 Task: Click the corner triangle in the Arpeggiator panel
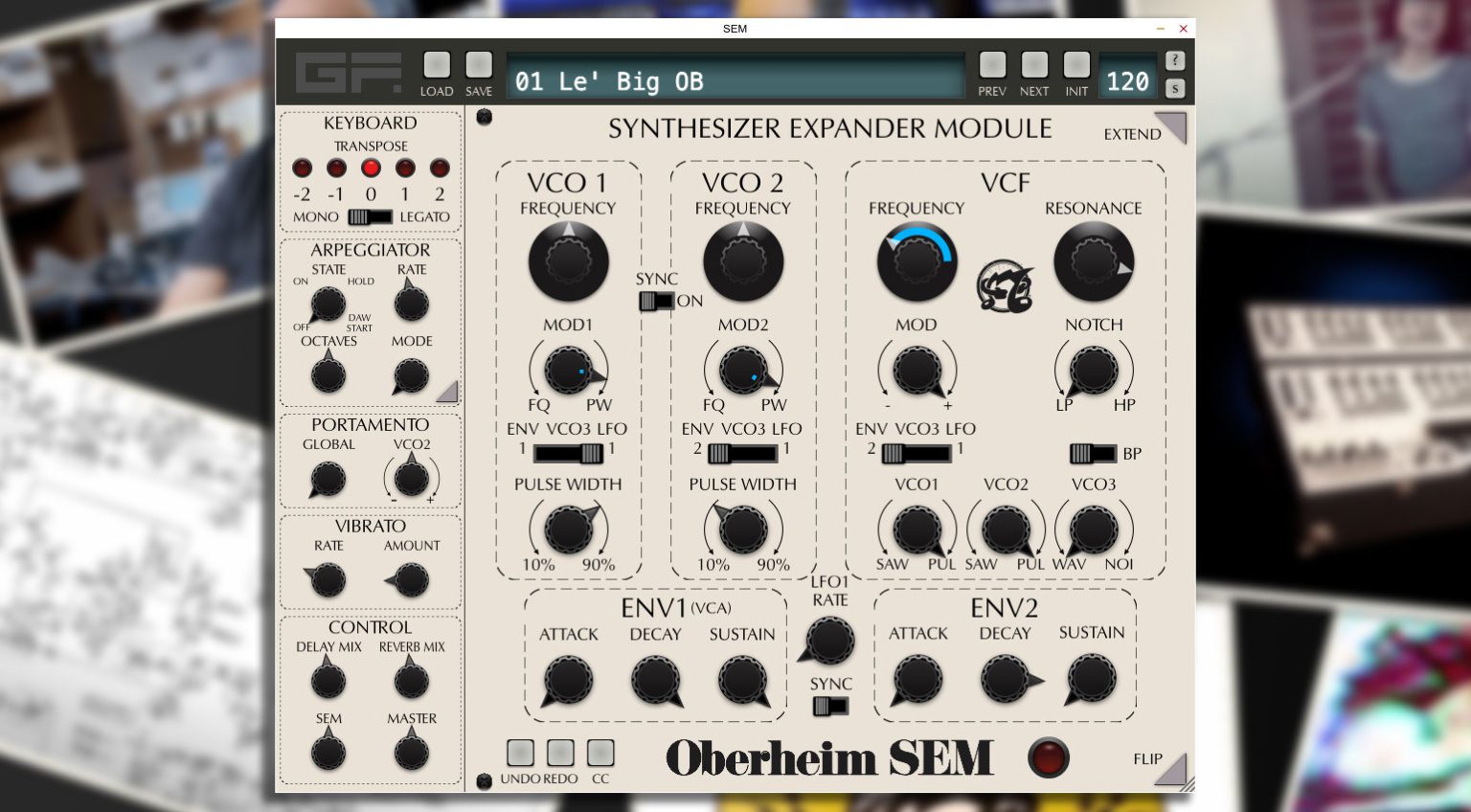pos(448,392)
